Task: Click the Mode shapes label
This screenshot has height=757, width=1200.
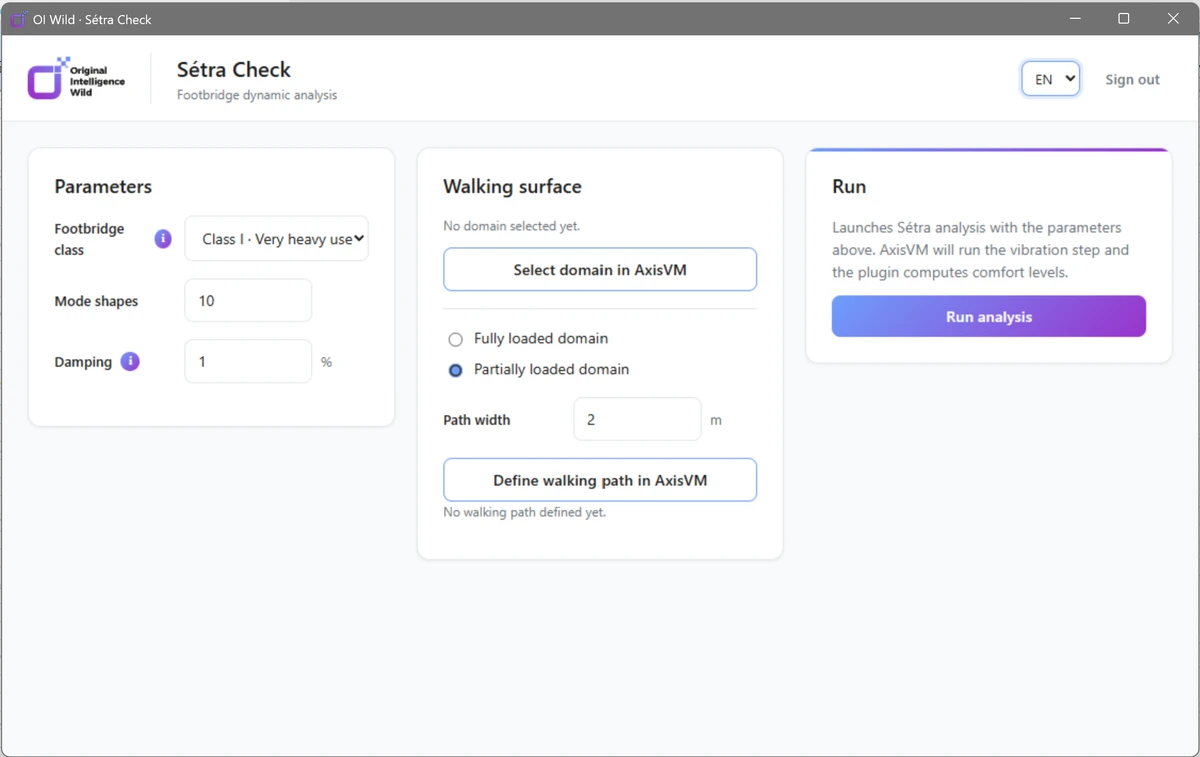Action: pyautogui.click(x=96, y=301)
